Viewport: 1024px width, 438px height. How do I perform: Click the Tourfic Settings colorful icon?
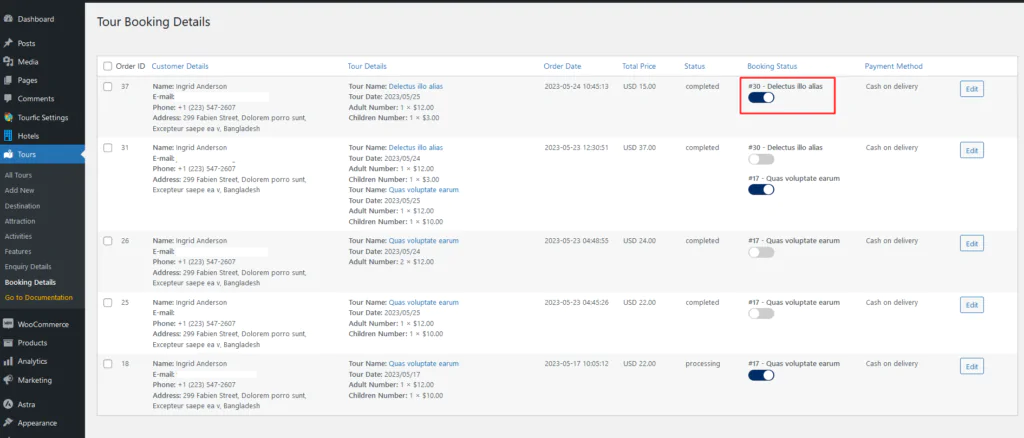tap(8, 117)
